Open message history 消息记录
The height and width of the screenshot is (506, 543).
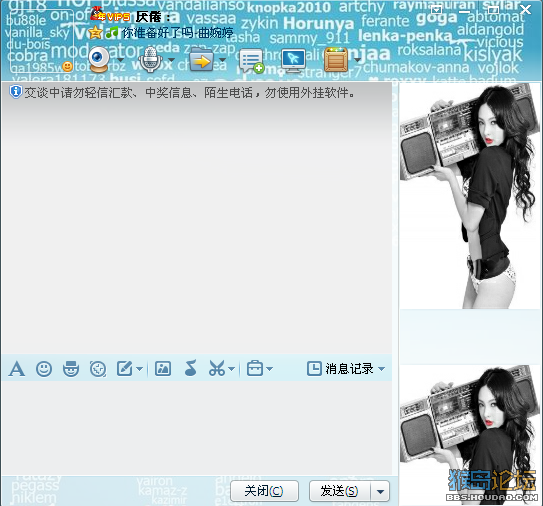(341, 369)
